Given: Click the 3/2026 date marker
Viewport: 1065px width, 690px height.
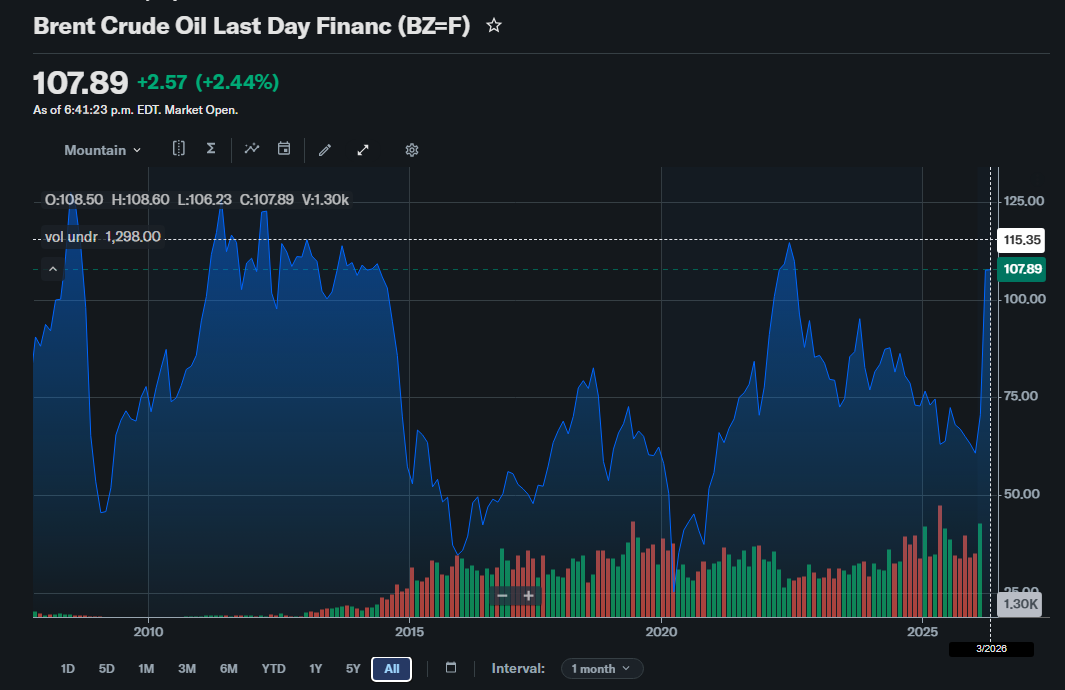Looking at the screenshot, I should point(992,649).
